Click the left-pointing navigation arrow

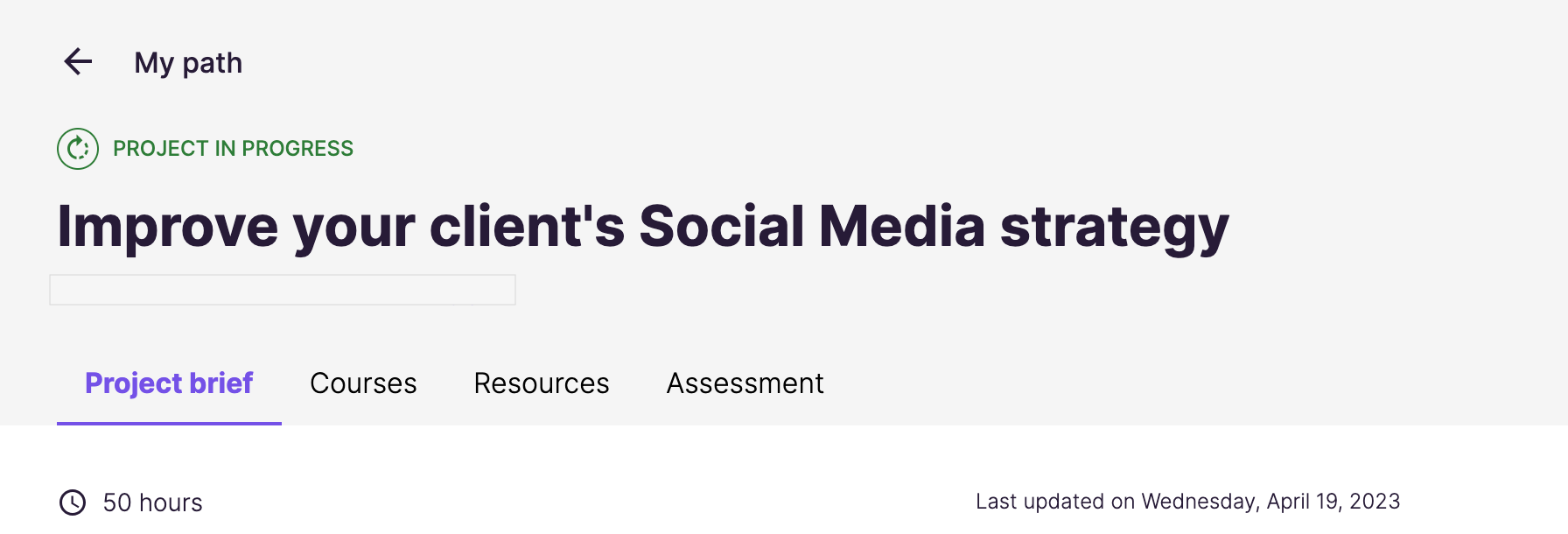(x=78, y=61)
